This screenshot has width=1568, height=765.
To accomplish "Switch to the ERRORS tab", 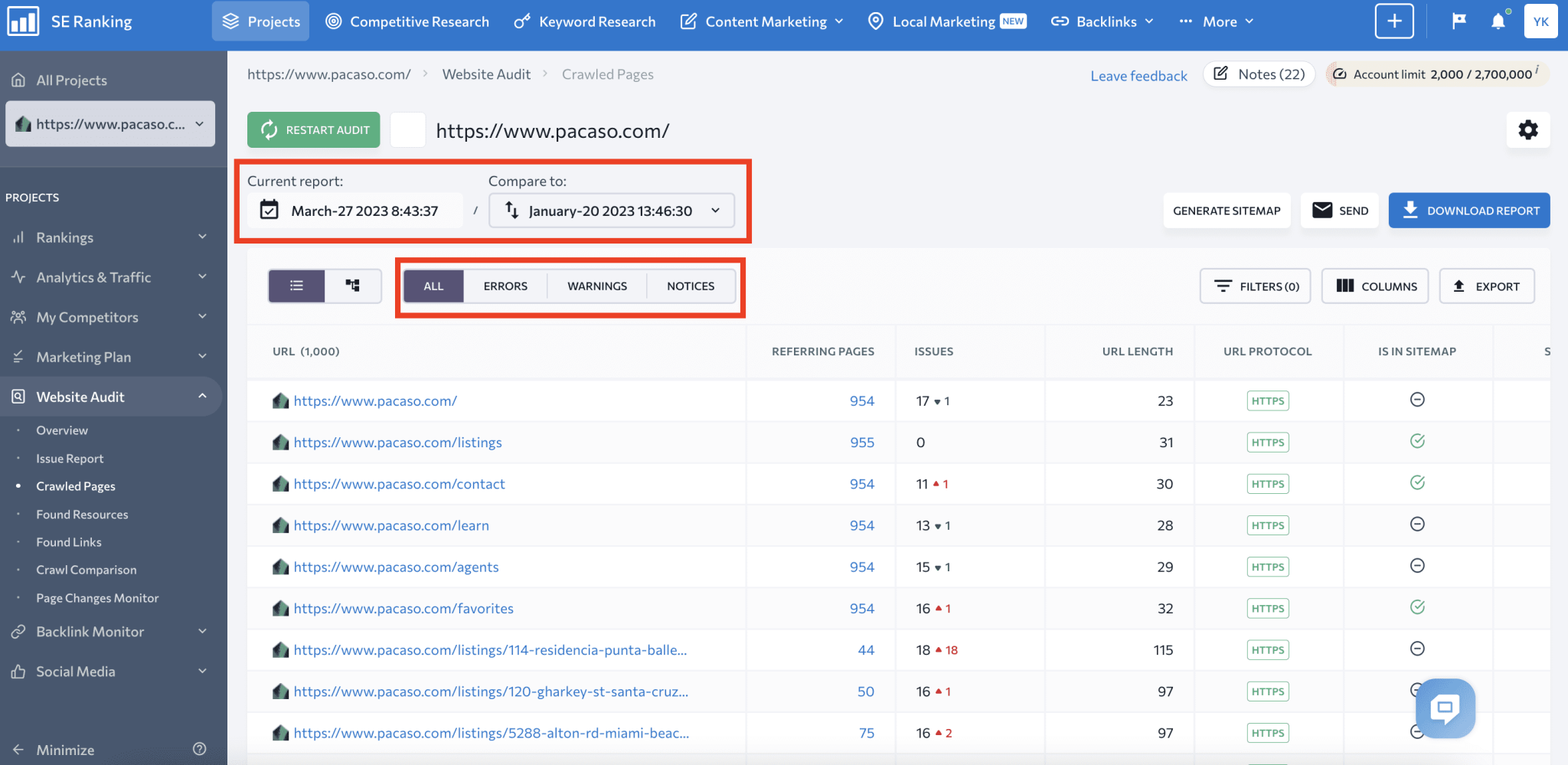I will (x=505, y=286).
